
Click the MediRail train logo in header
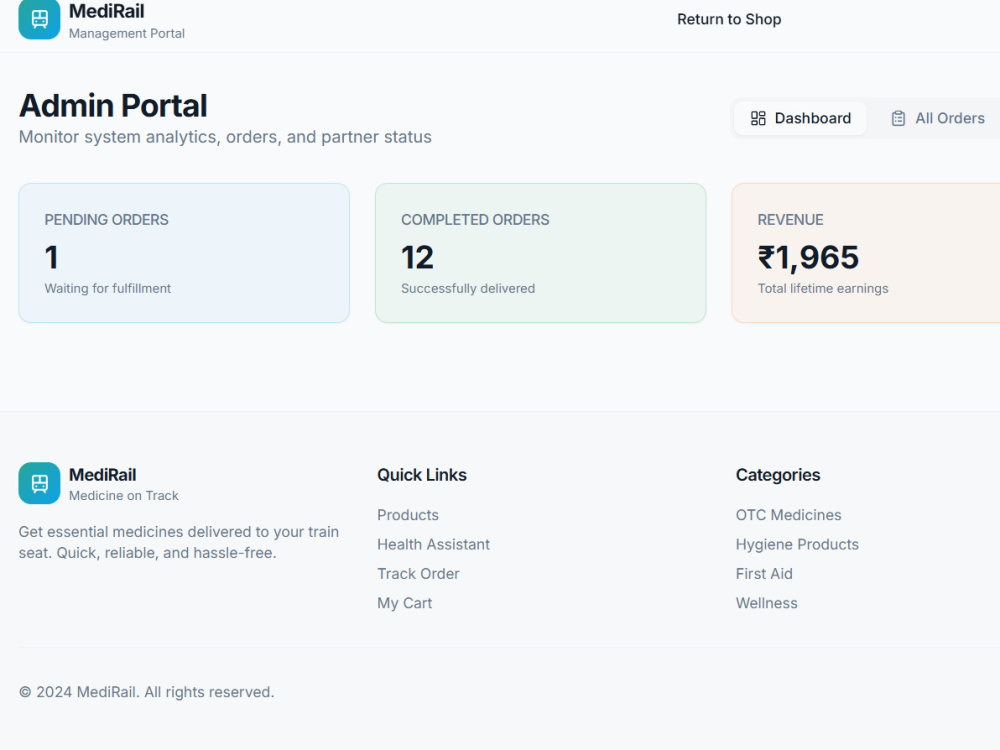[39, 19]
